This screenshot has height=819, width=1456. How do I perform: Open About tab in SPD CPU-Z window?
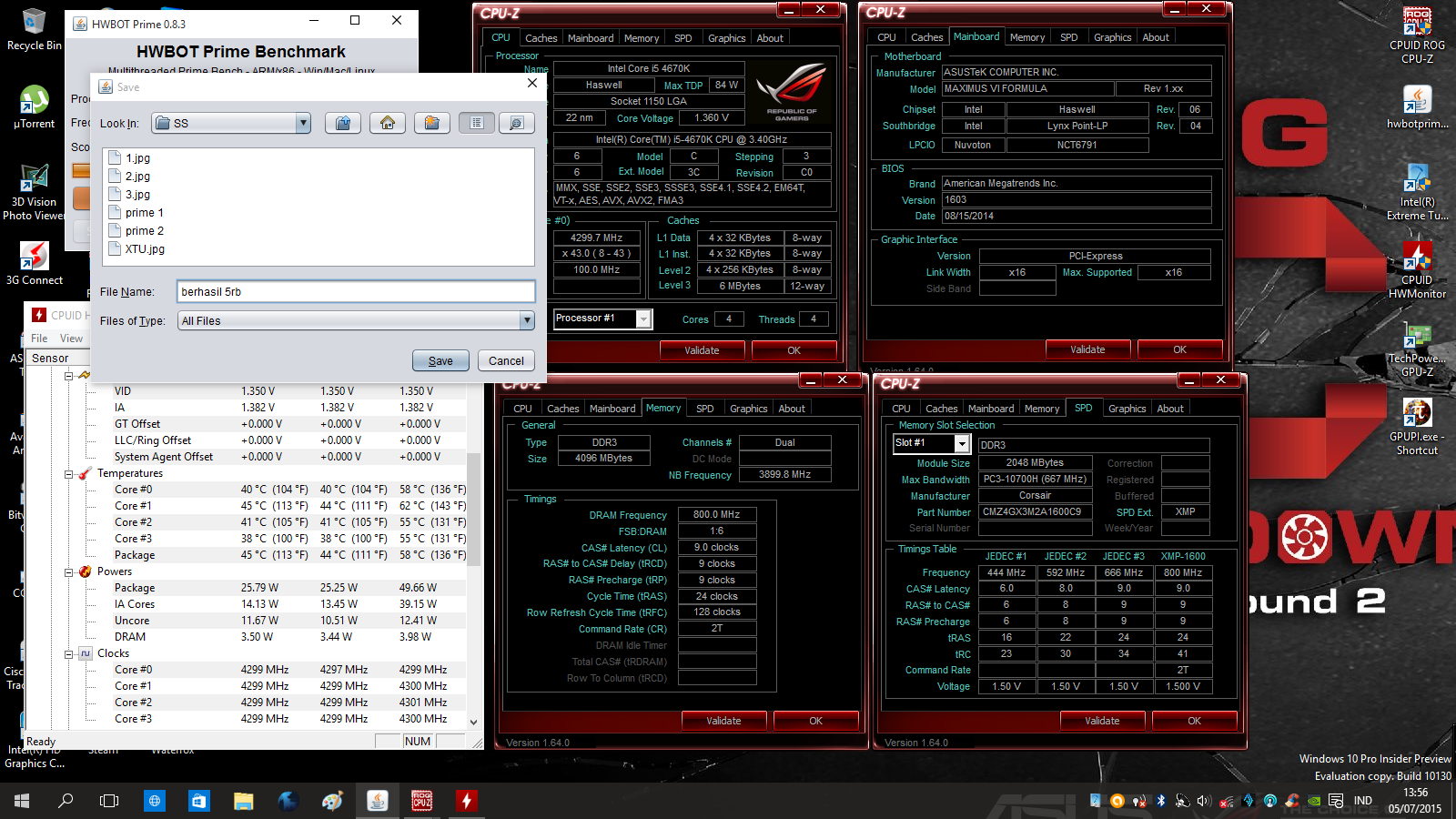(1170, 409)
